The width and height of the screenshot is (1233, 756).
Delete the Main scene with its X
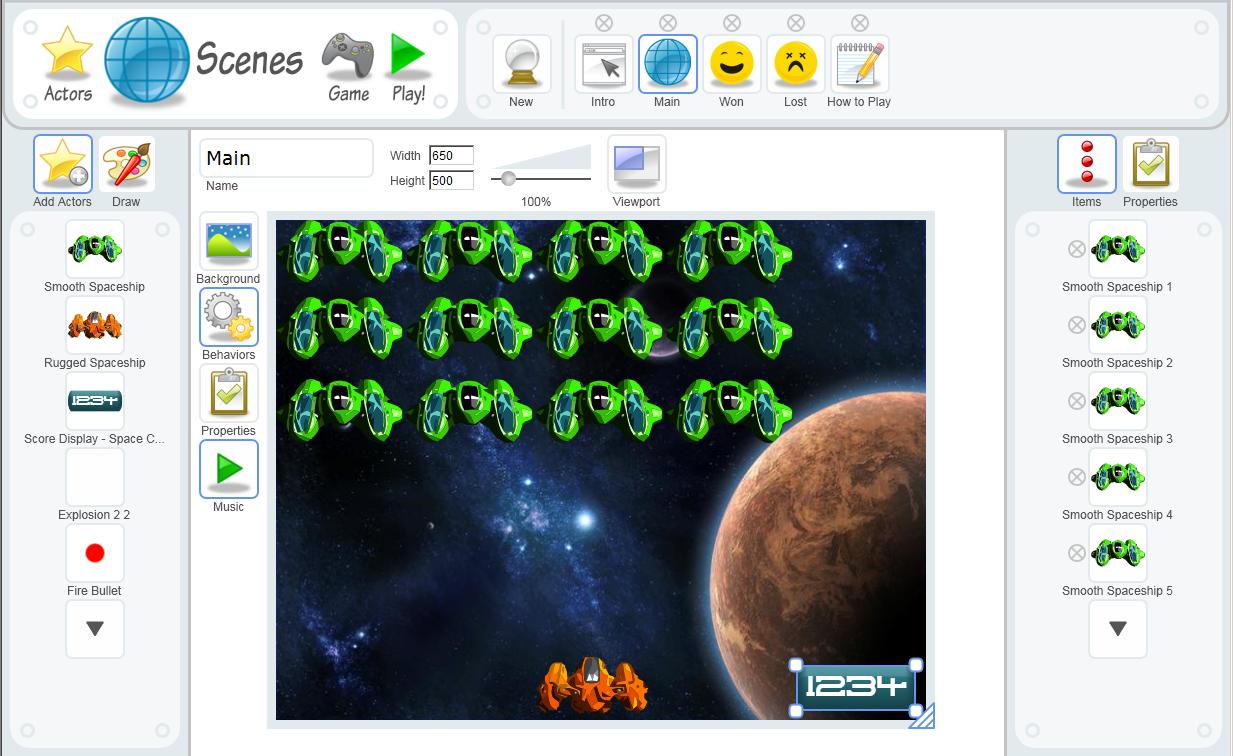click(668, 22)
